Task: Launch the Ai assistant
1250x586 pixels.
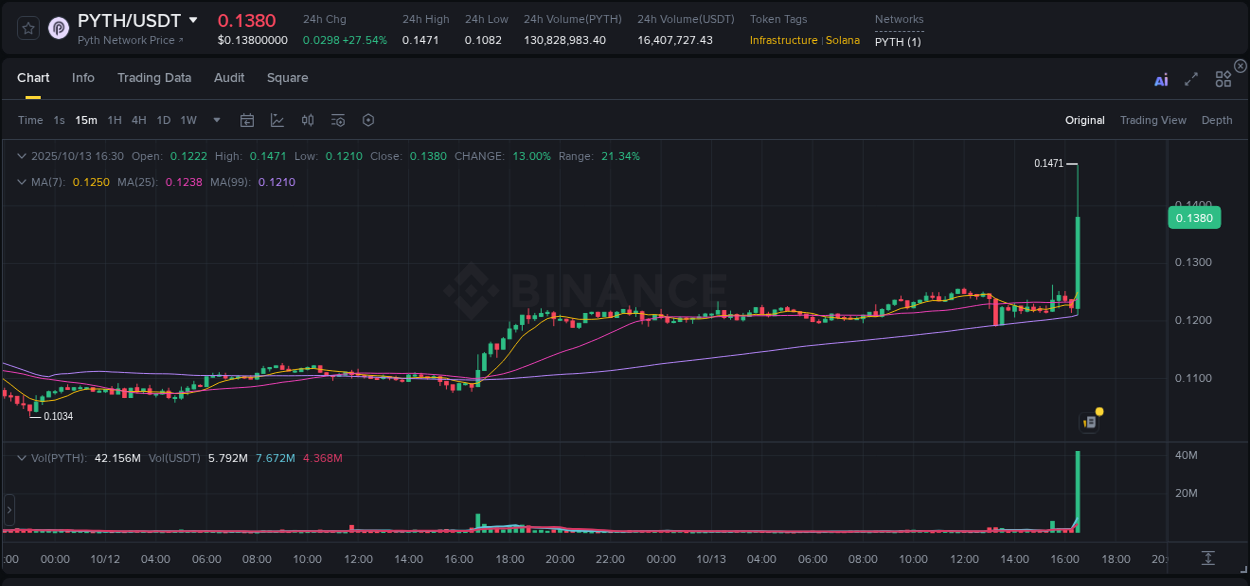Action: (x=1160, y=78)
